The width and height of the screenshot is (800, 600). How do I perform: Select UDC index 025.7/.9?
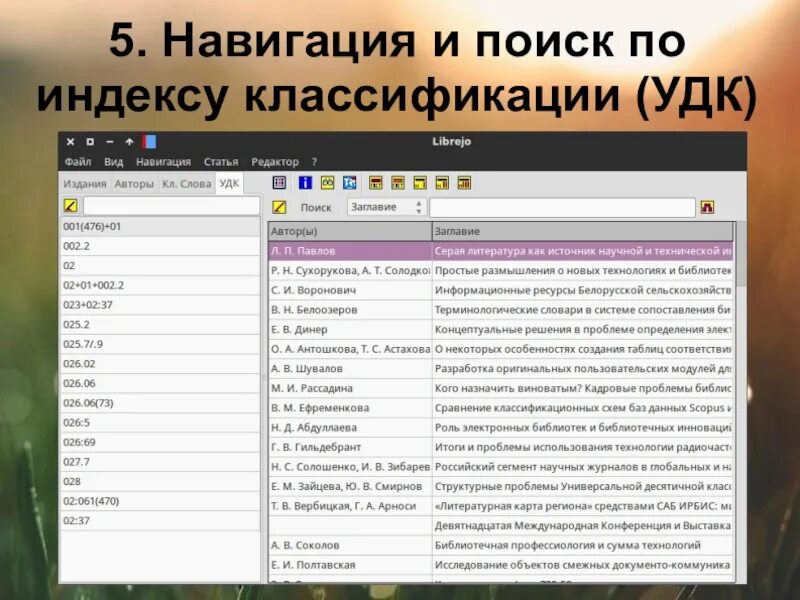[160, 344]
